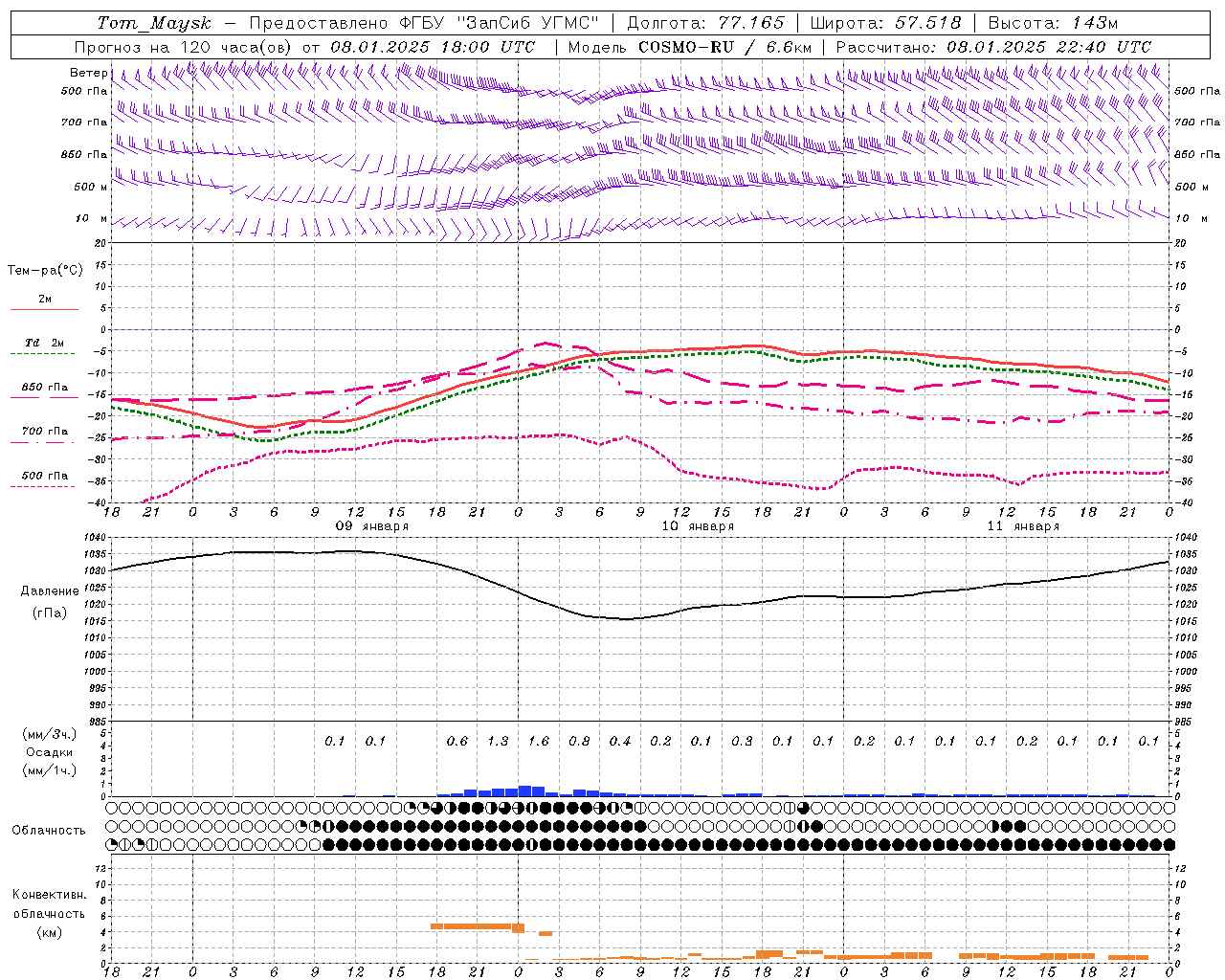1225x980 pixels.
Task: Click the 1.3 precipitation value
Action: 498,741
